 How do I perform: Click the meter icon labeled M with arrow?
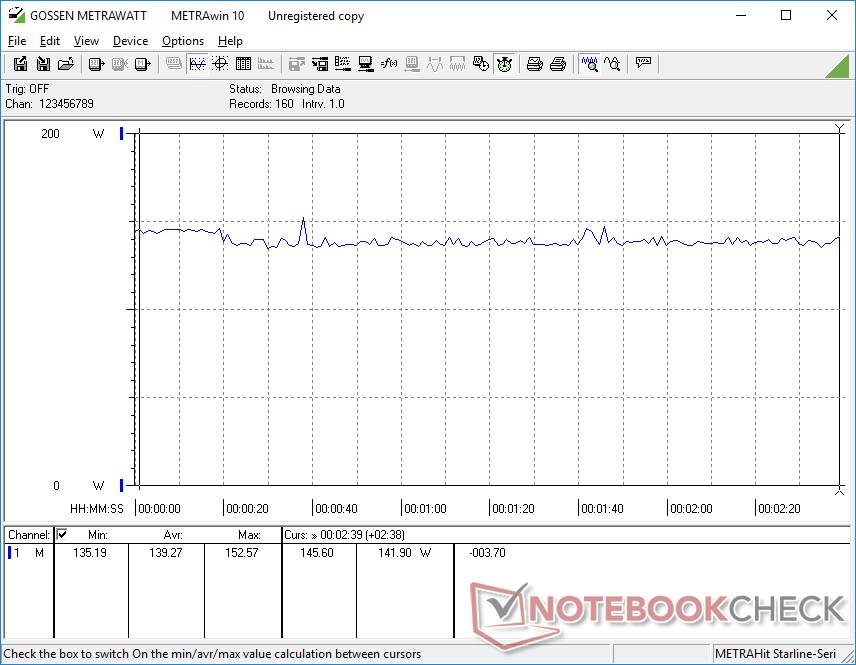click(x=142, y=64)
